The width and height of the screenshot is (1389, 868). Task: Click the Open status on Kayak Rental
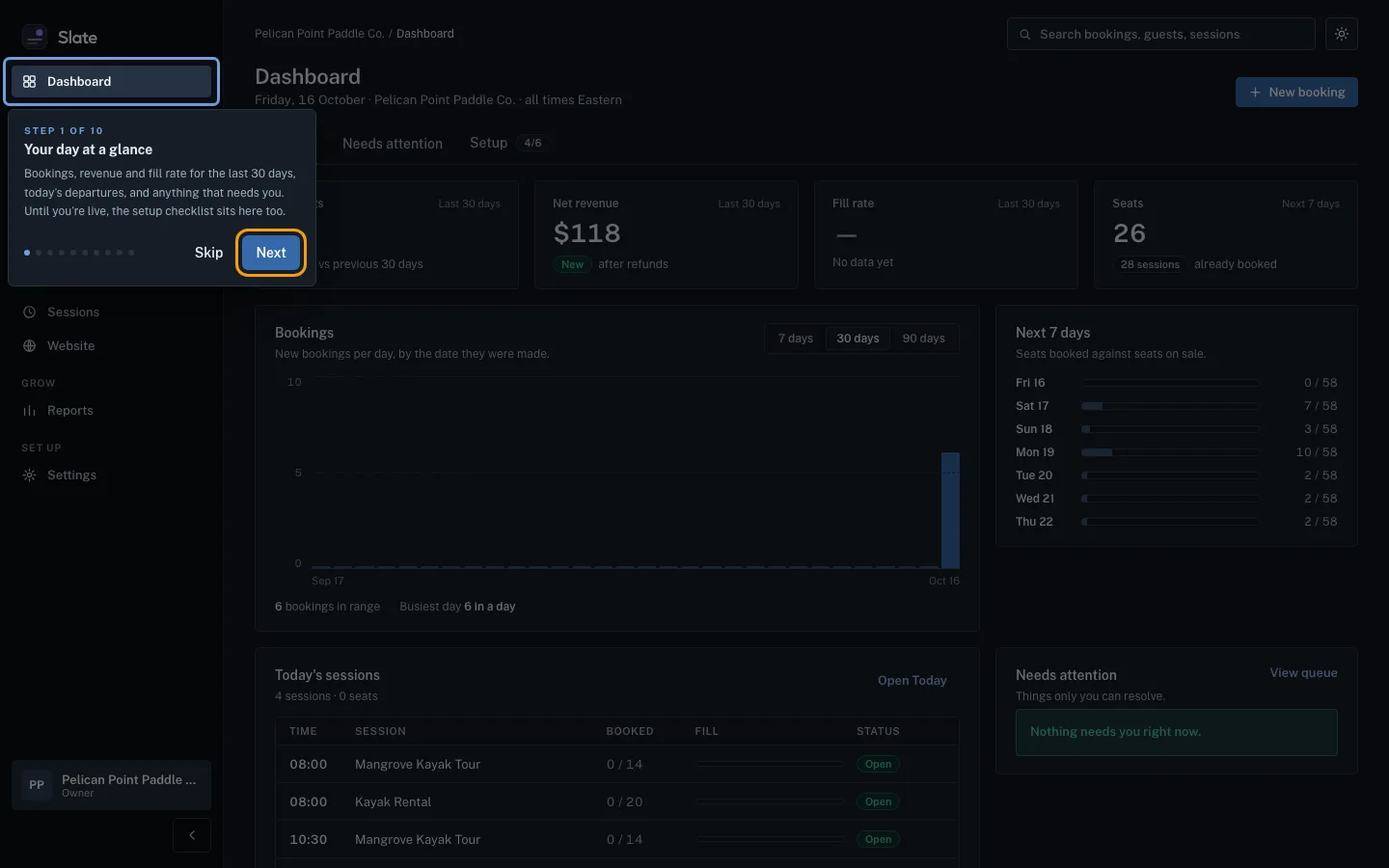click(x=878, y=802)
